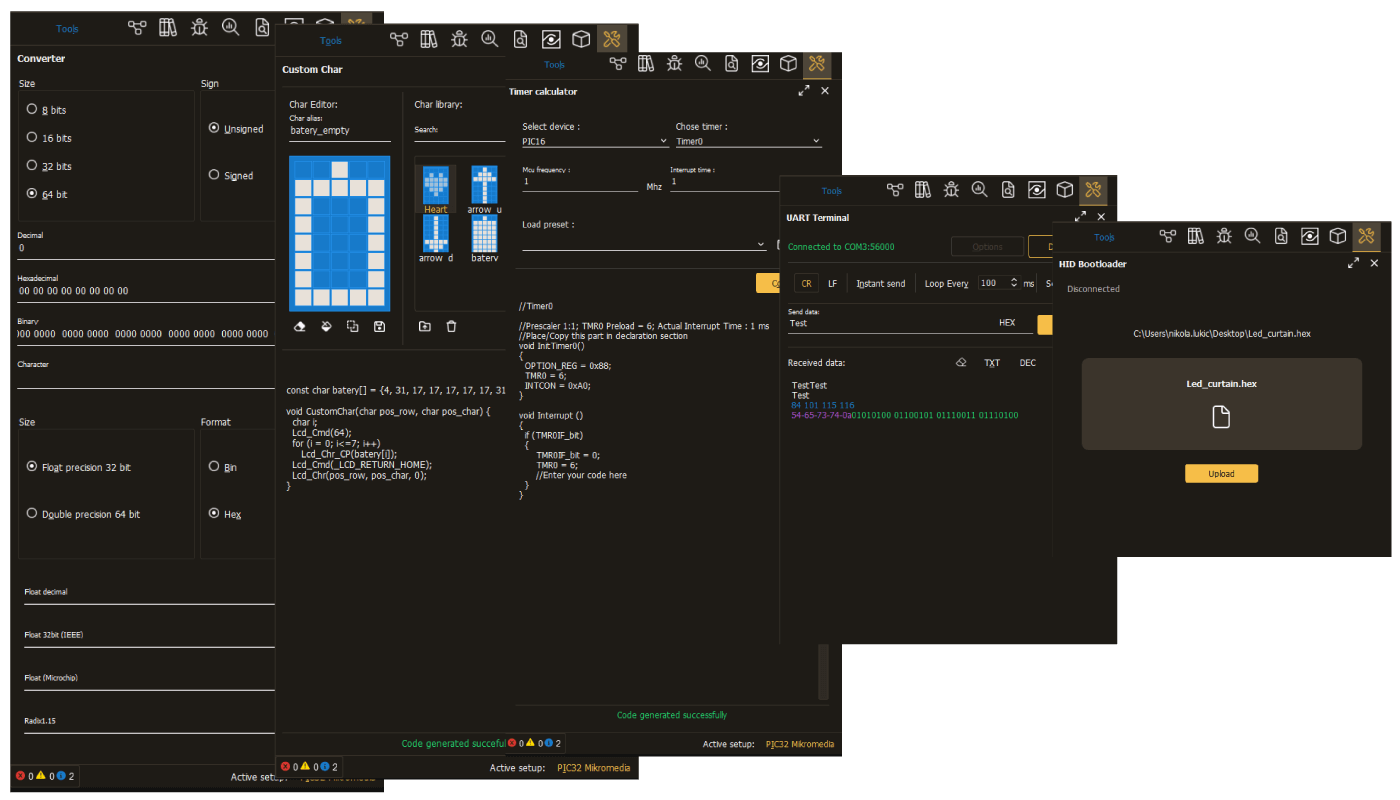This screenshot has height=800, width=1400.
Task: Switch received data view to TXT
Action: point(992,363)
